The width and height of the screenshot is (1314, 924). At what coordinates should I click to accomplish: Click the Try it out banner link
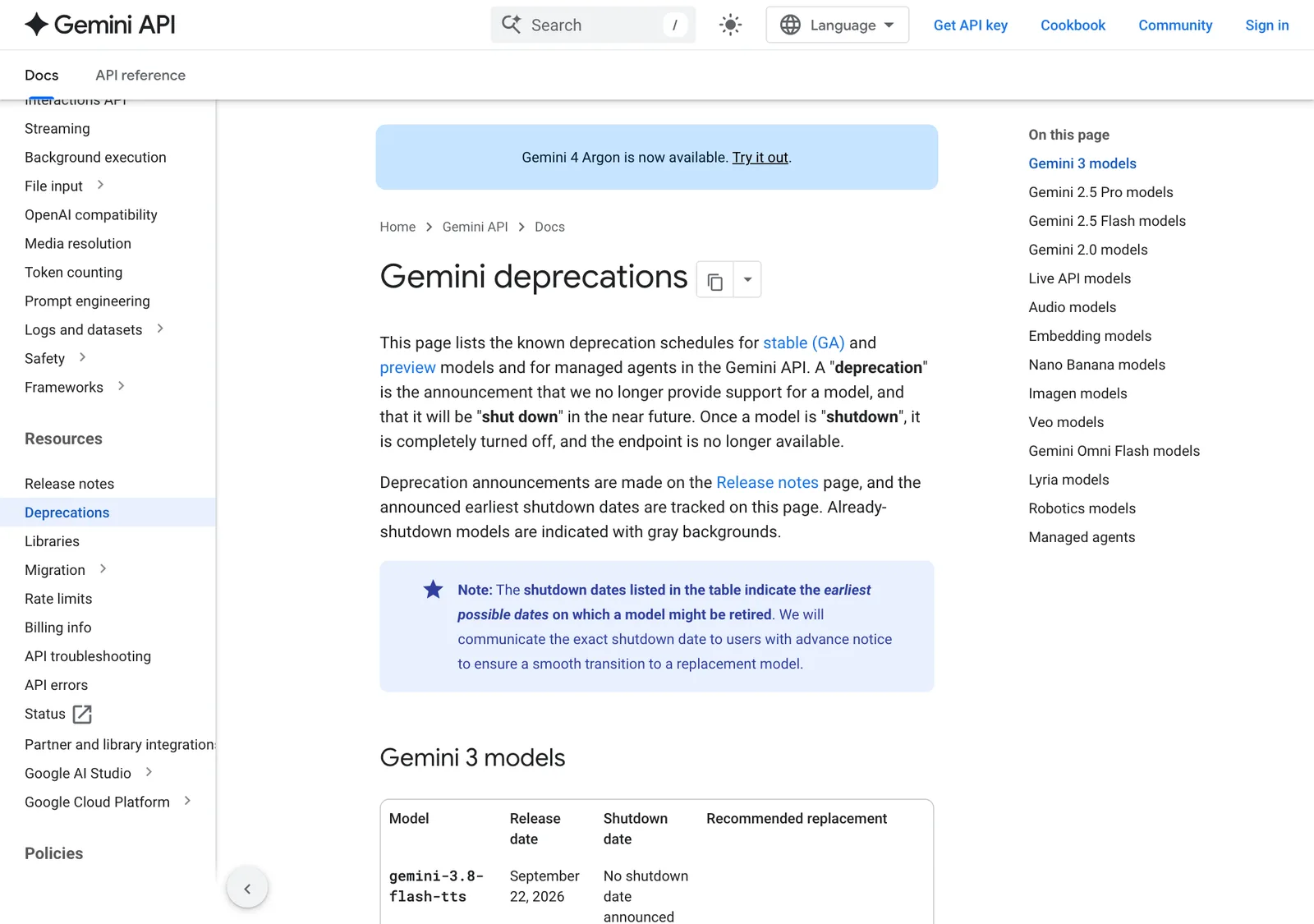point(760,157)
